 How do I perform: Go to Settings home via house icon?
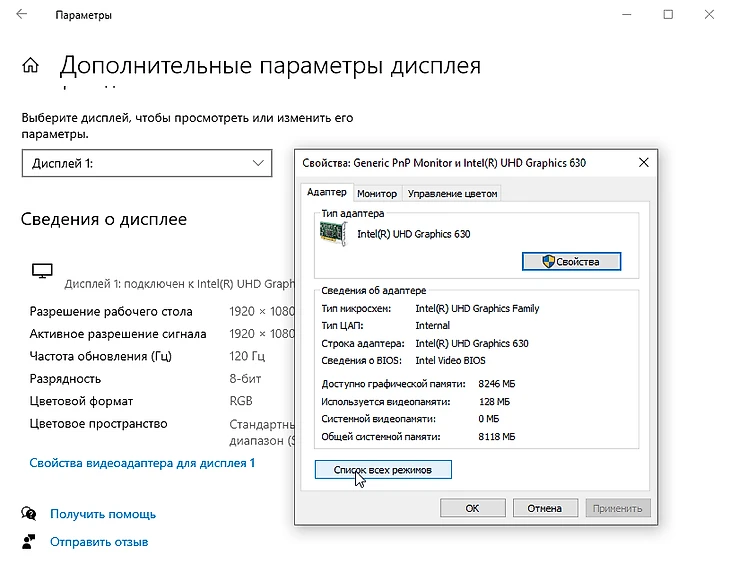31,66
